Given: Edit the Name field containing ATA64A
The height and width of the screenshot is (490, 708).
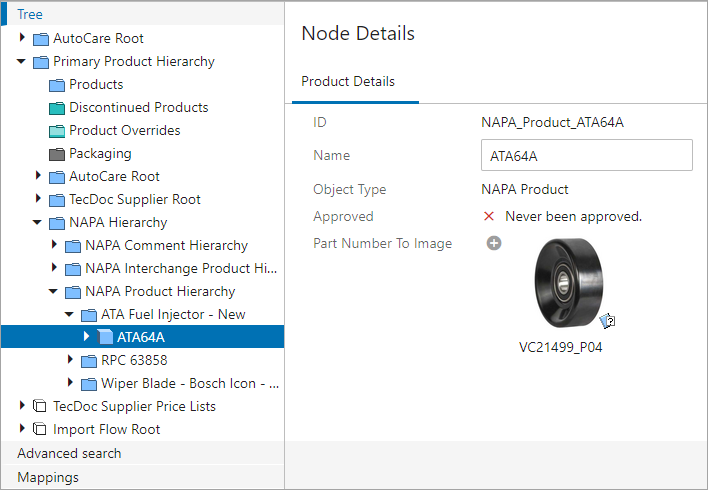Looking at the screenshot, I should (587, 156).
